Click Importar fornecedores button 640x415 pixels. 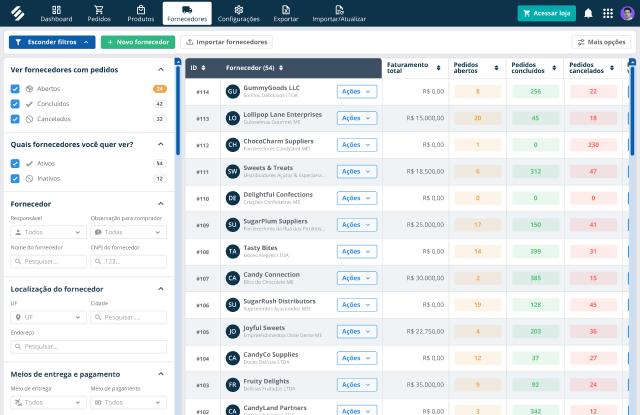pyautogui.click(x=227, y=42)
